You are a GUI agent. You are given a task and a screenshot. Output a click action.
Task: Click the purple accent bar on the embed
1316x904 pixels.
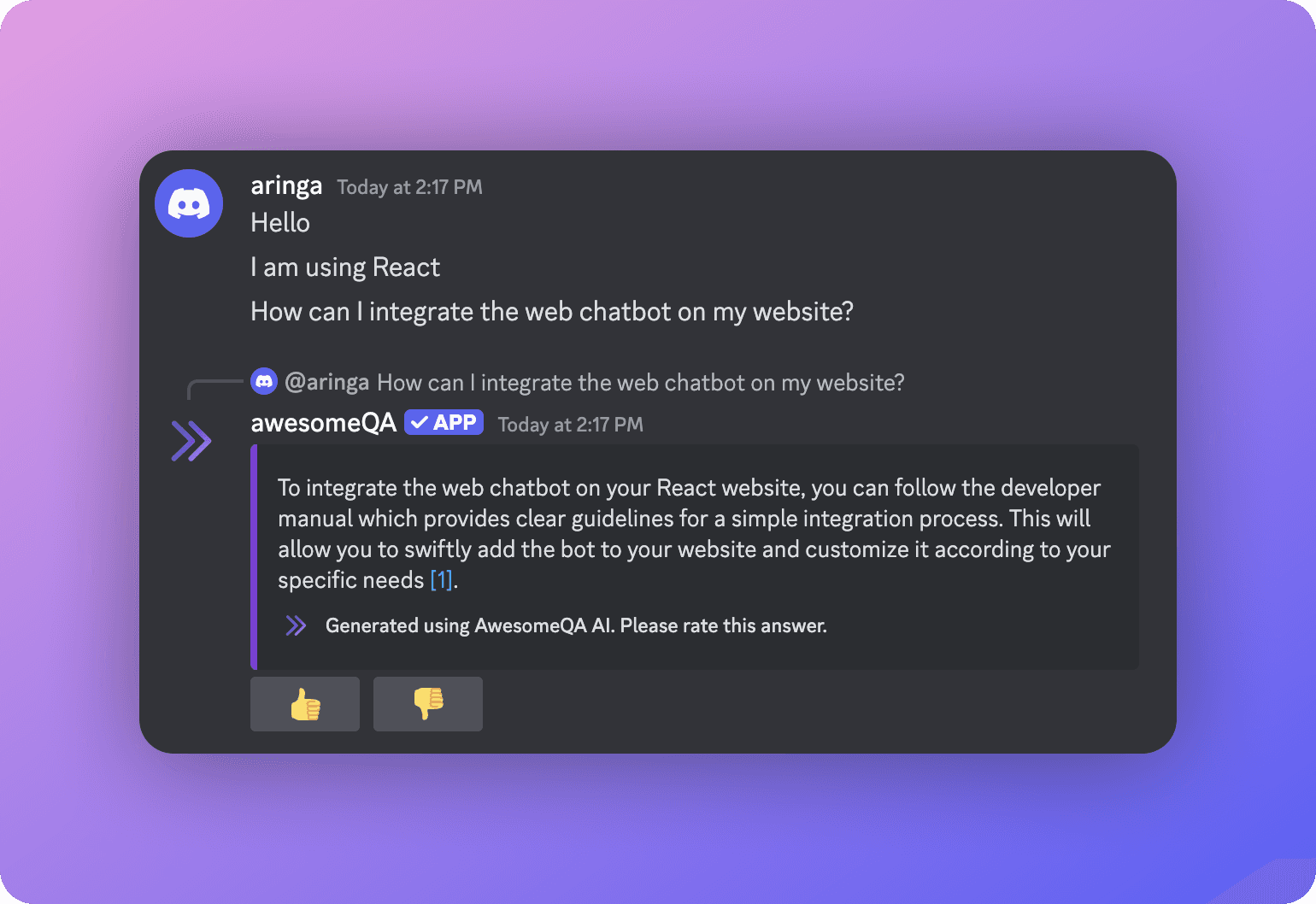(x=255, y=556)
